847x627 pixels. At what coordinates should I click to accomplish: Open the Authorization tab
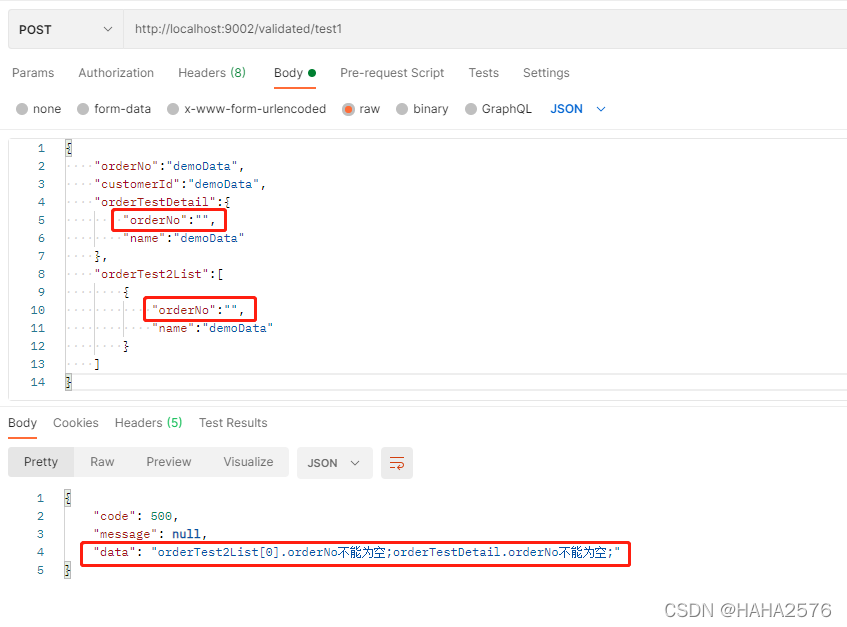coord(116,73)
